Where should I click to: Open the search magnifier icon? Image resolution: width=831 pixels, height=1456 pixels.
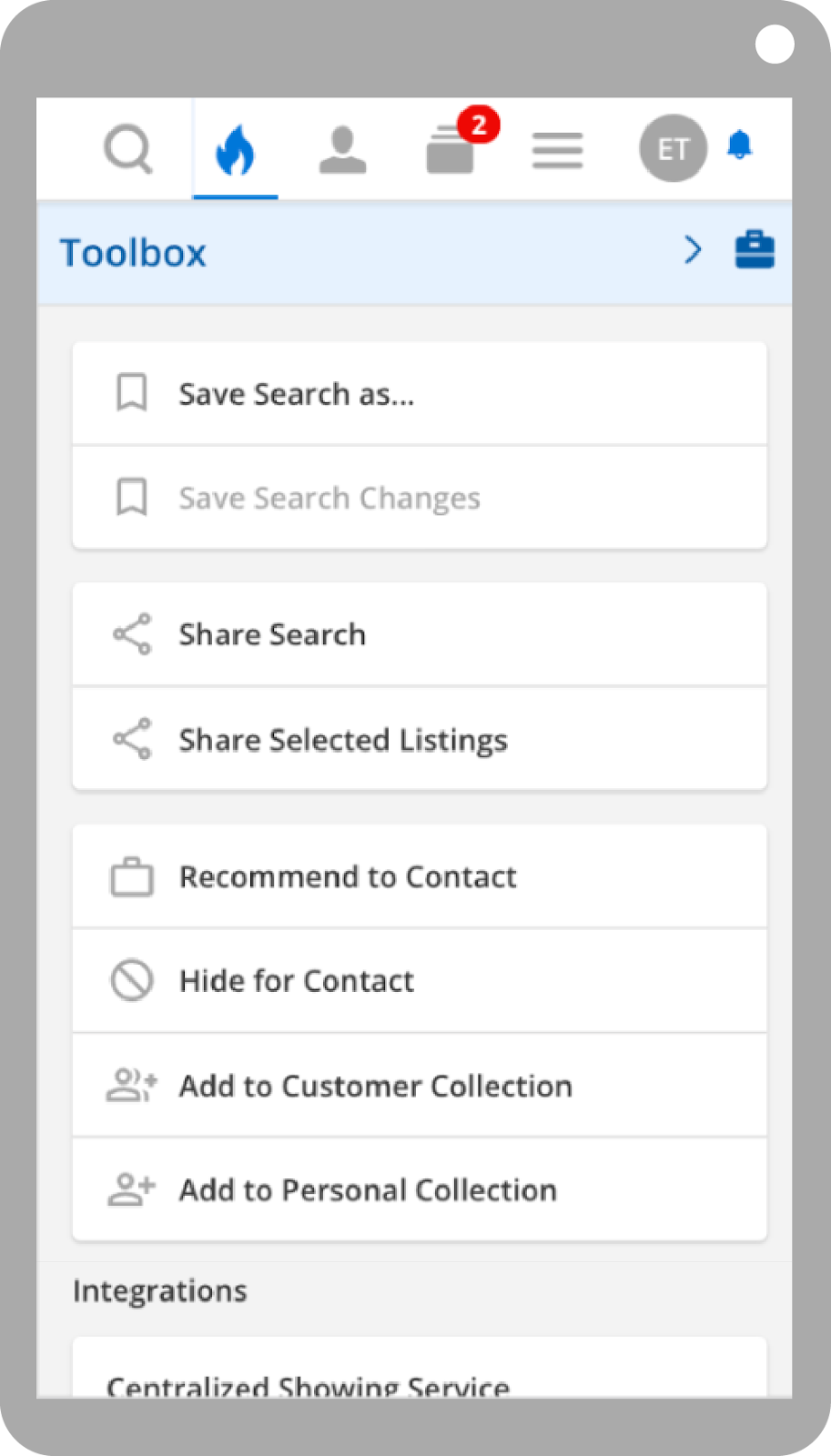pyautogui.click(x=127, y=149)
